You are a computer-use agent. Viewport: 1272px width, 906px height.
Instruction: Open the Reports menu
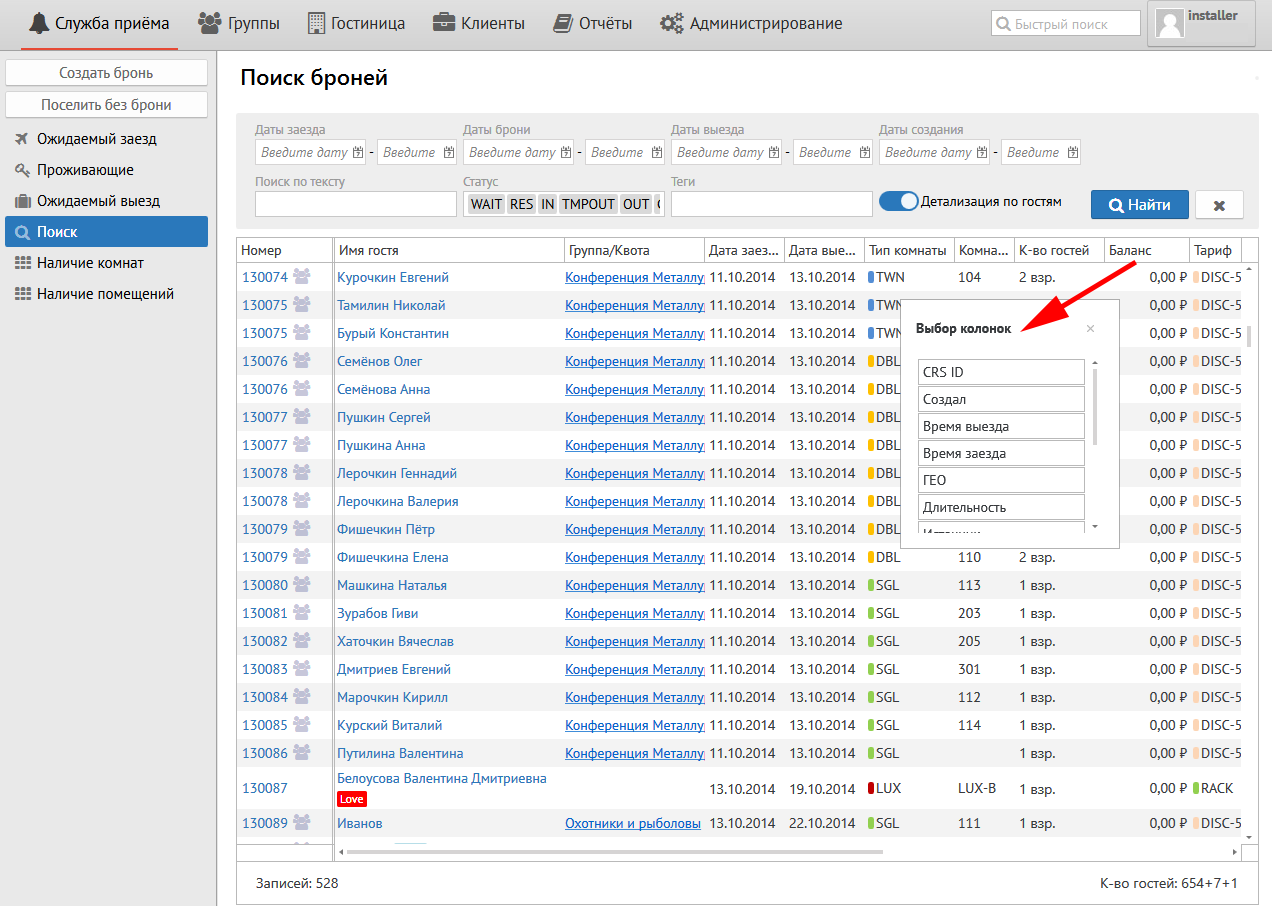point(593,23)
